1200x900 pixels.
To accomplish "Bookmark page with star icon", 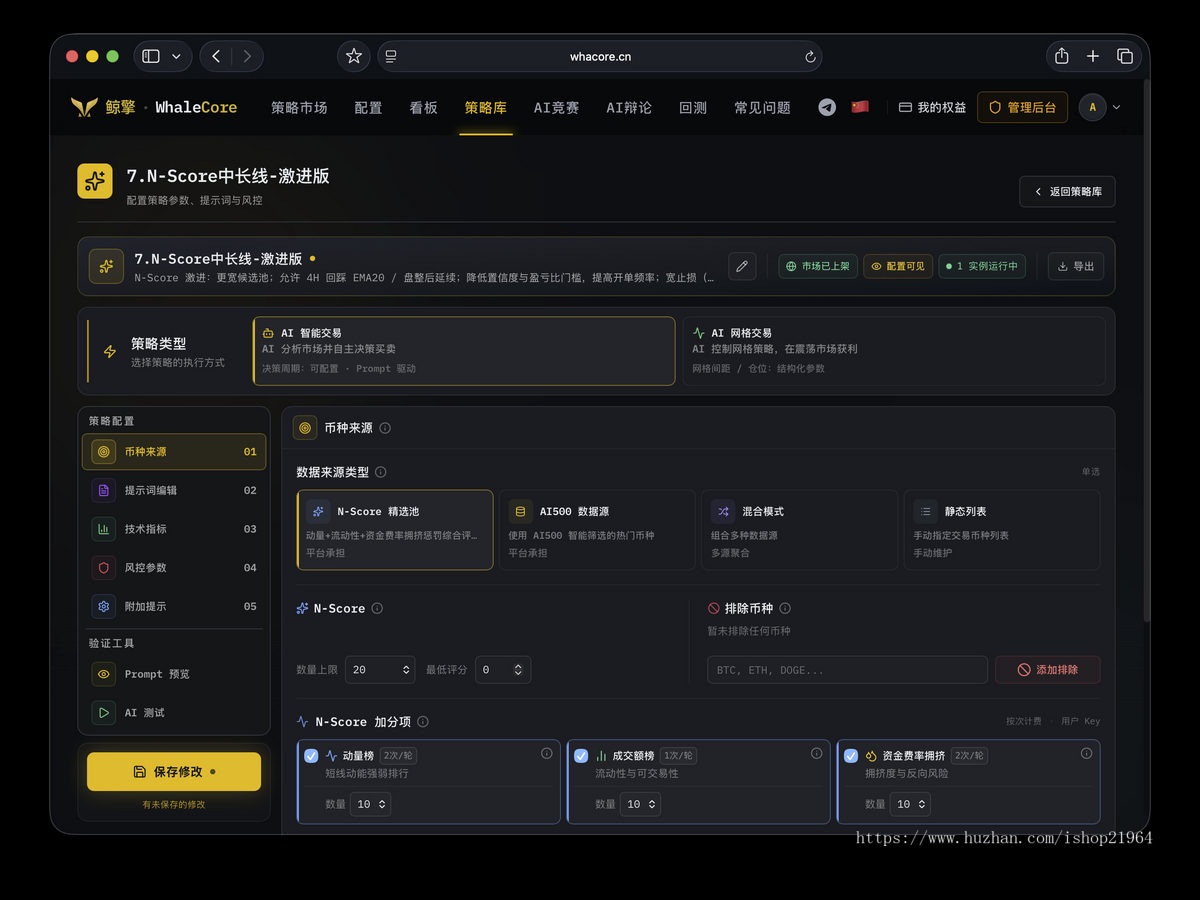I will 353,57.
